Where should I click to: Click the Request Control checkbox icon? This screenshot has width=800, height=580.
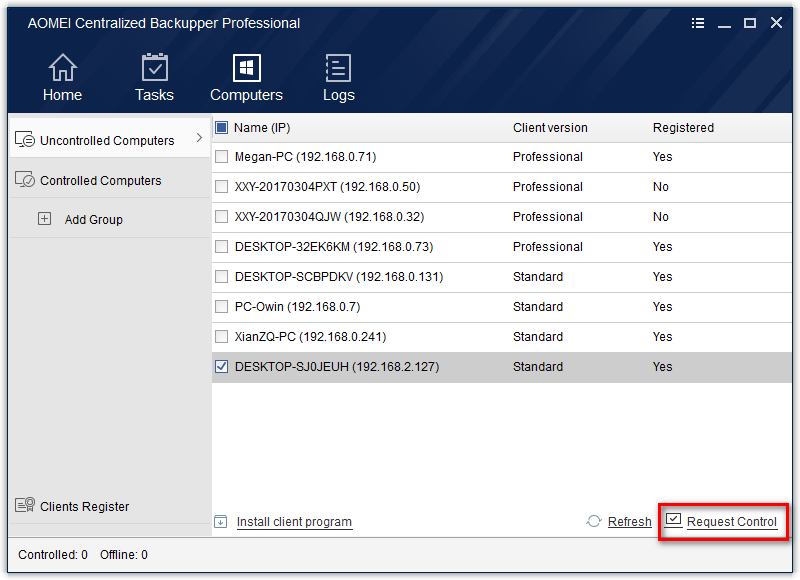coord(673,520)
